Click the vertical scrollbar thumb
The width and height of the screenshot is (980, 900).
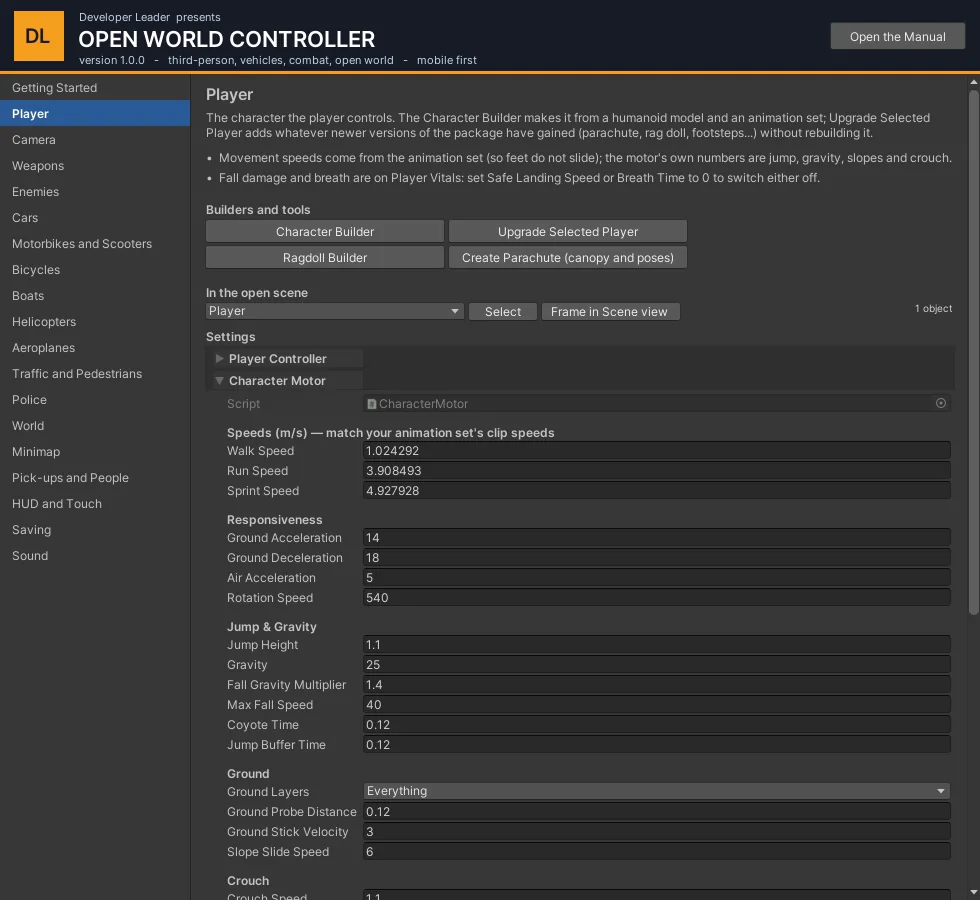point(974,353)
